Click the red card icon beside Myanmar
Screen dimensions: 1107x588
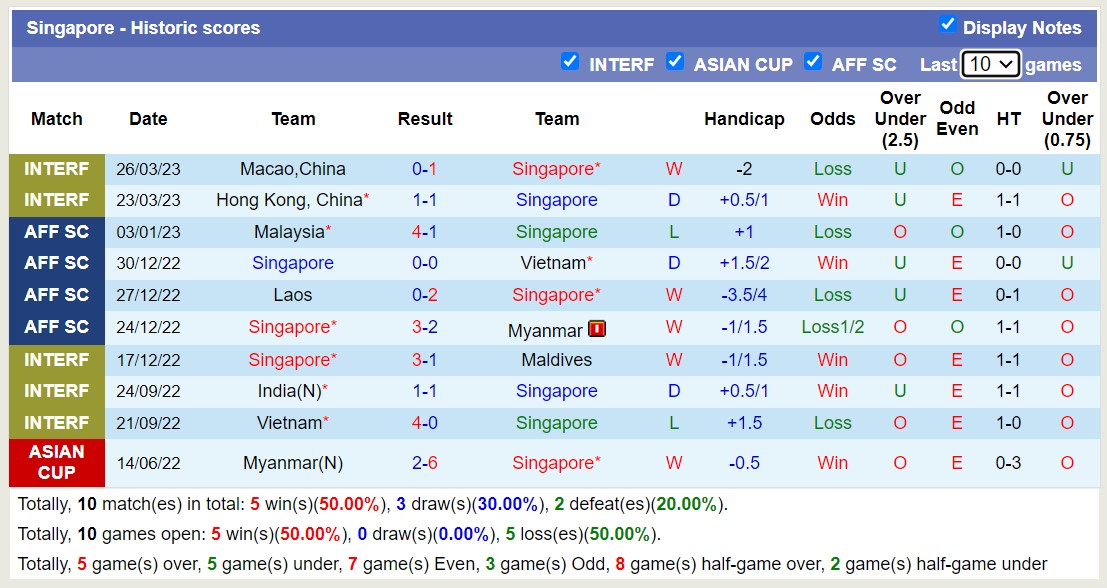tap(598, 329)
